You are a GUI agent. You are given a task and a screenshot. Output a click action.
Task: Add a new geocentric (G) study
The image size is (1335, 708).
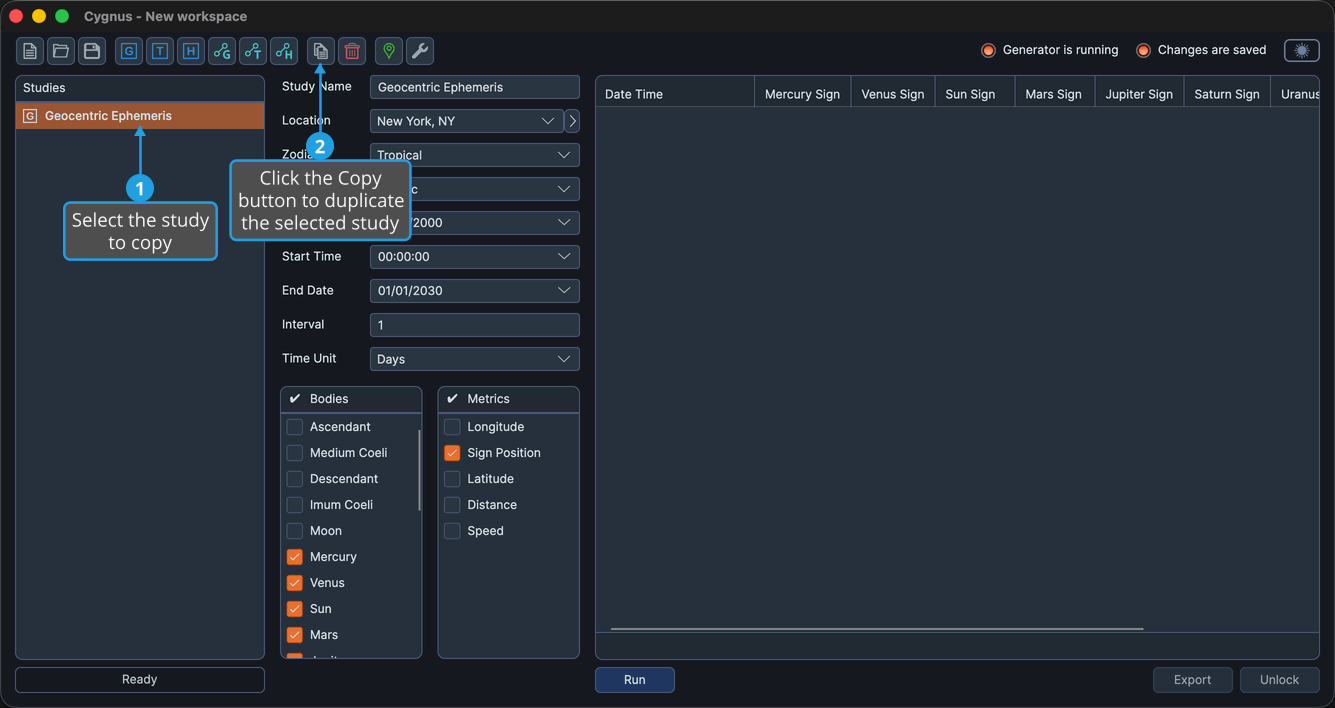pyautogui.click(x=129, y=51)
